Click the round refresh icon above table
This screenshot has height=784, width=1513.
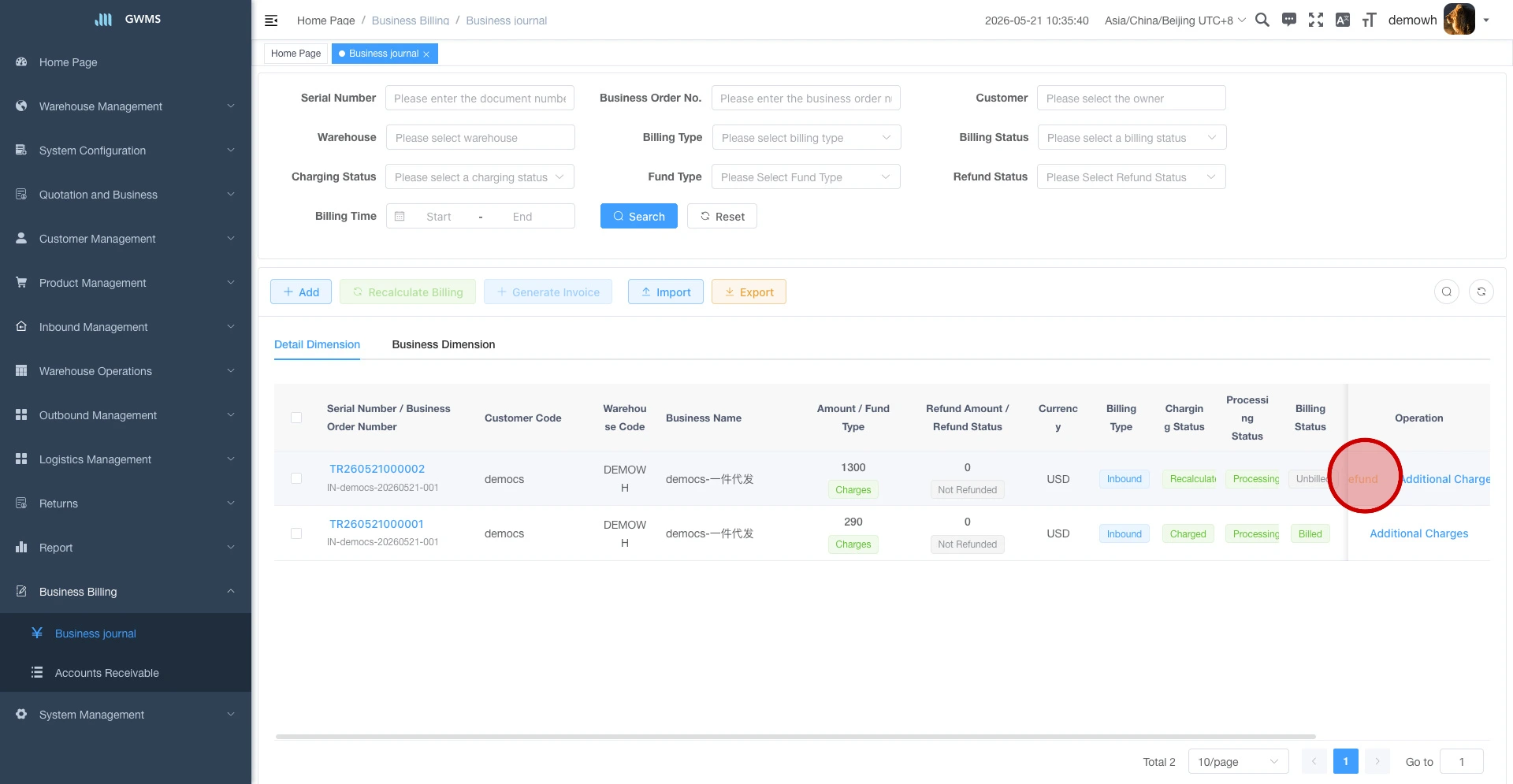[x=1481, y=292]
